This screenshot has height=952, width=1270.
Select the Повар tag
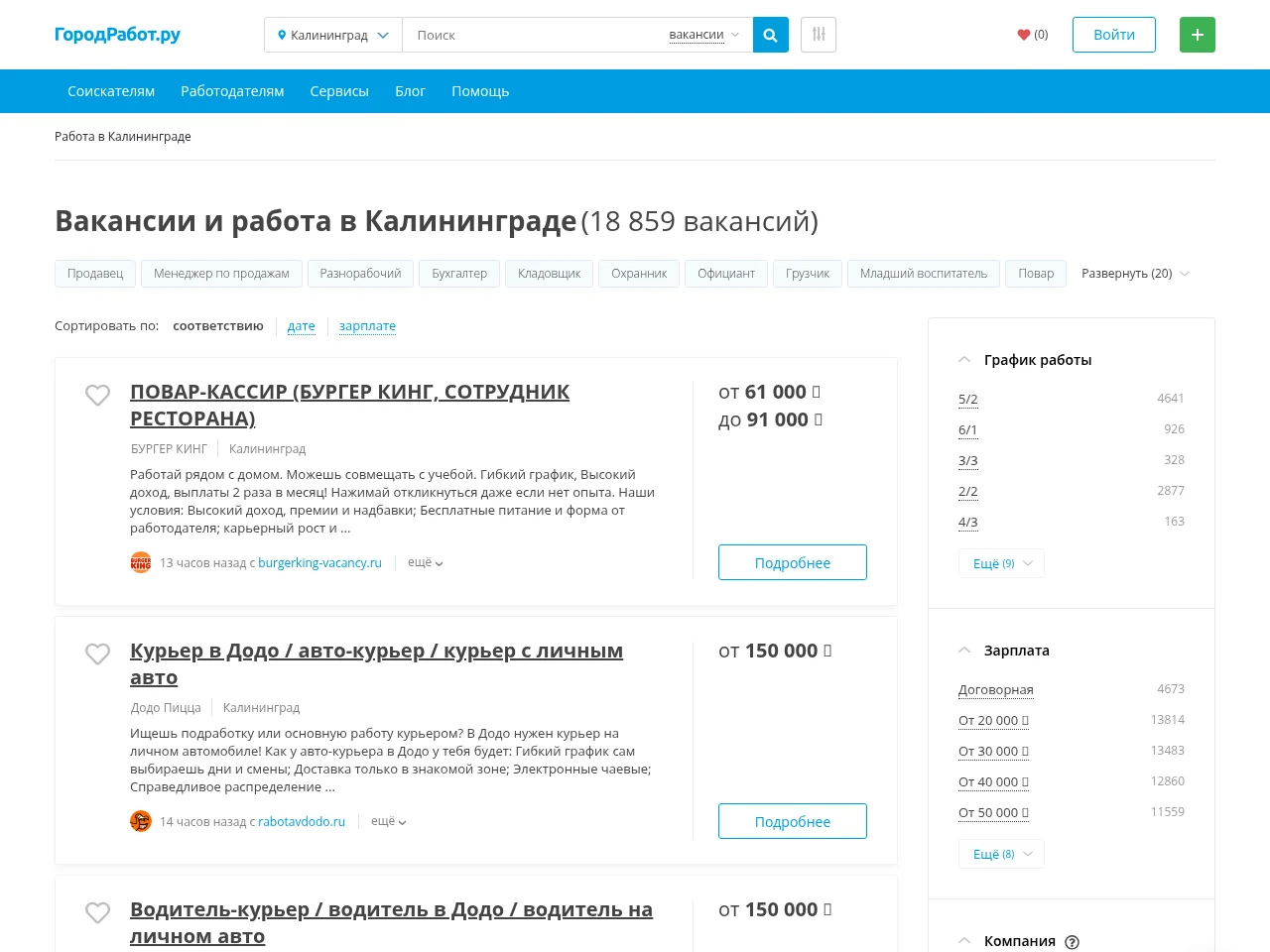point(1036,274)
